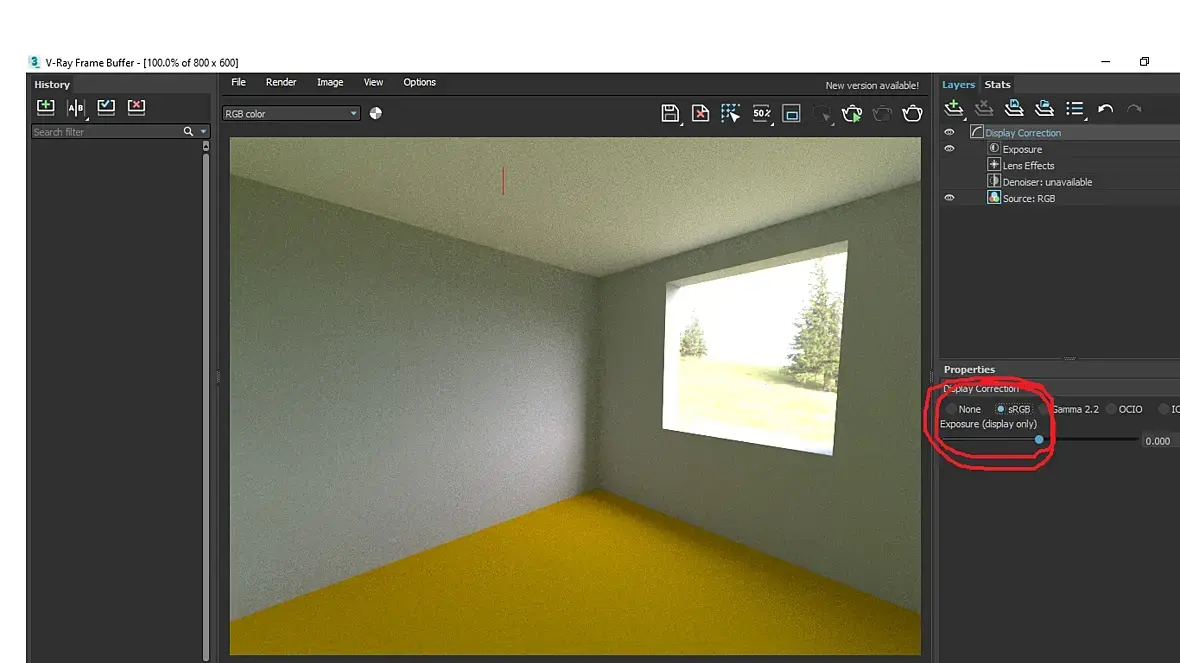Screen dimensions: 1180x663
Task: Undo the last layer change
Action: pyautogui.click(x=1105, y=109)
